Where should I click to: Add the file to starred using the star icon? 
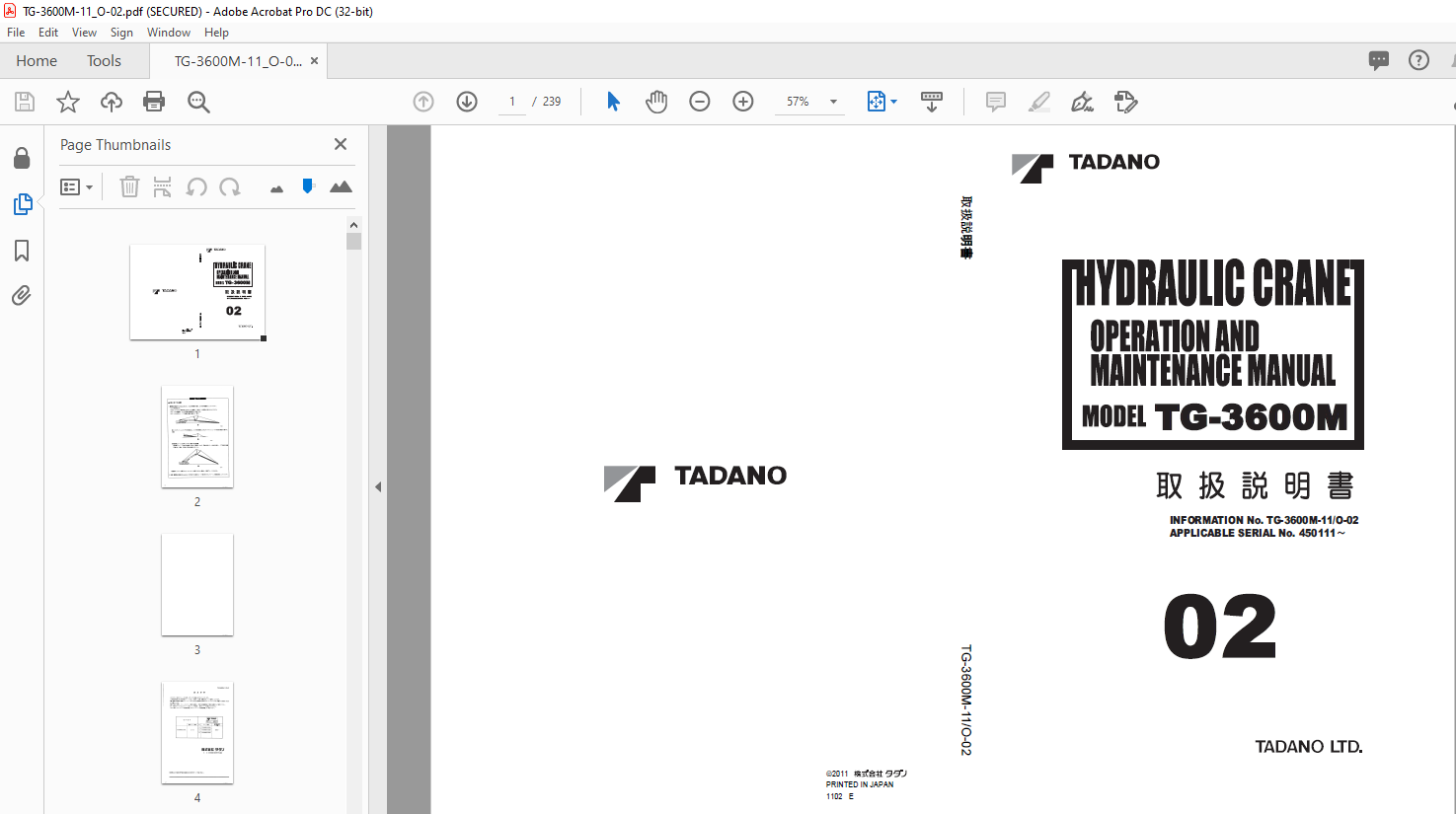[68, 102]
